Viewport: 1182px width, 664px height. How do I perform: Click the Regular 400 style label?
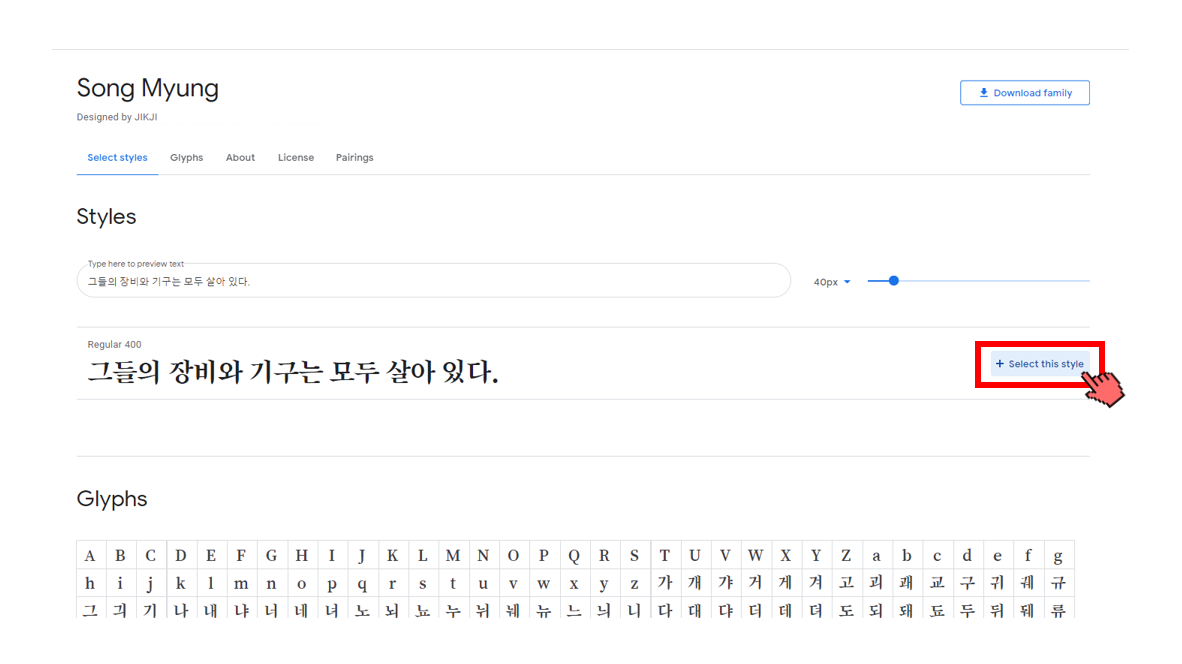115,344
